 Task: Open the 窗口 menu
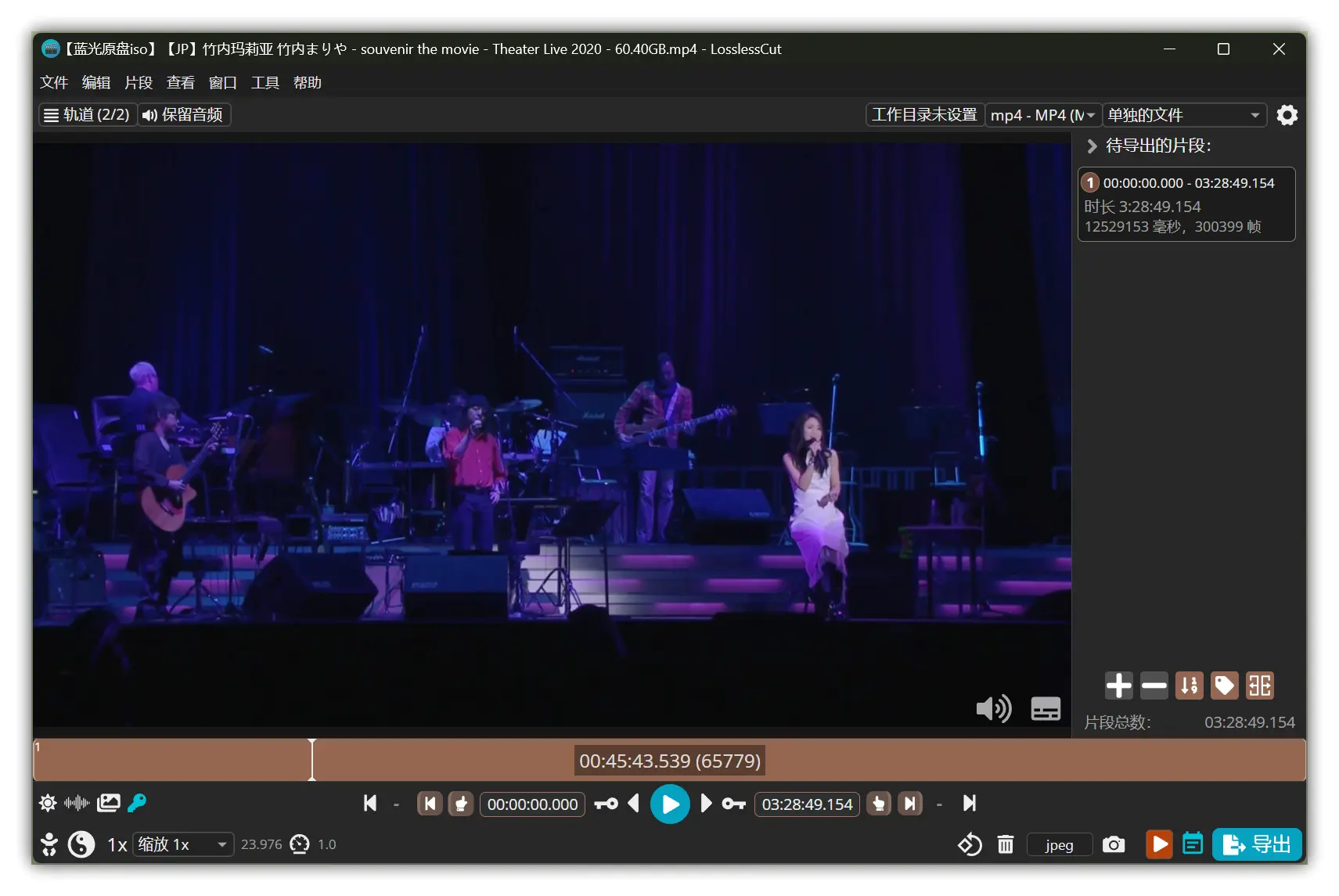[223, 83]
